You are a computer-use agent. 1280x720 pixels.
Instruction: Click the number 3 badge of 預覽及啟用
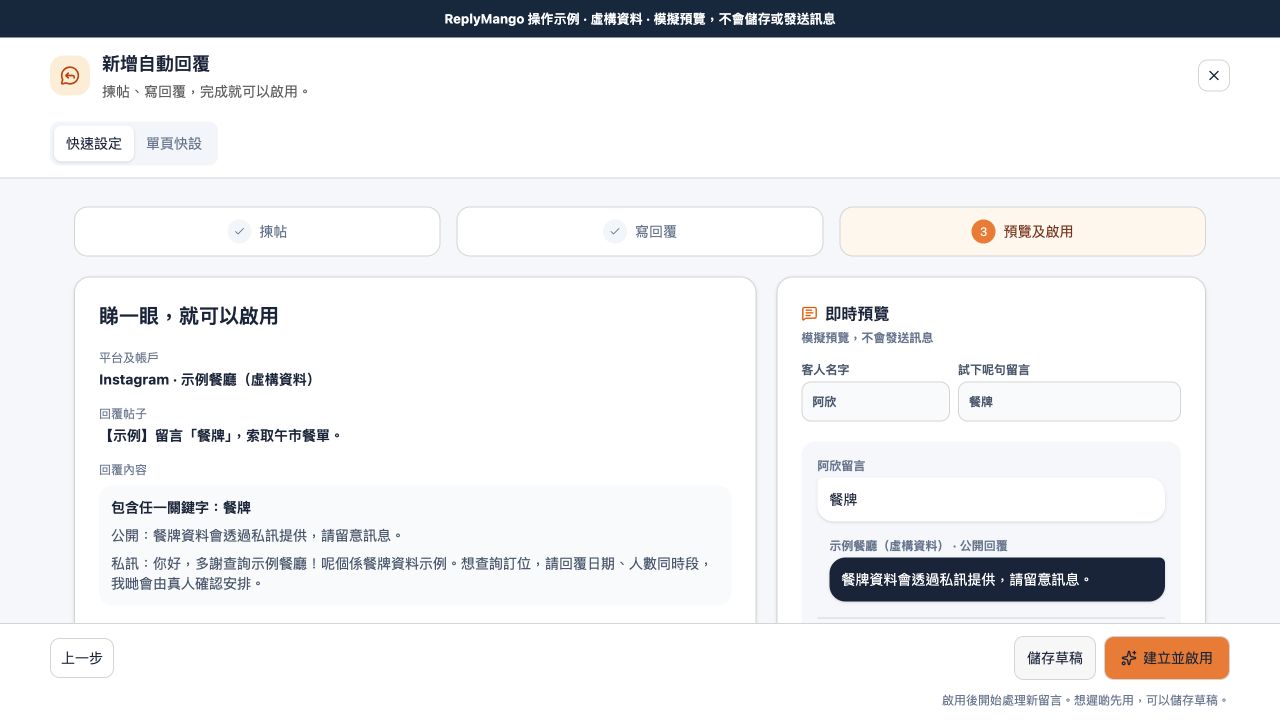[983, 232]
